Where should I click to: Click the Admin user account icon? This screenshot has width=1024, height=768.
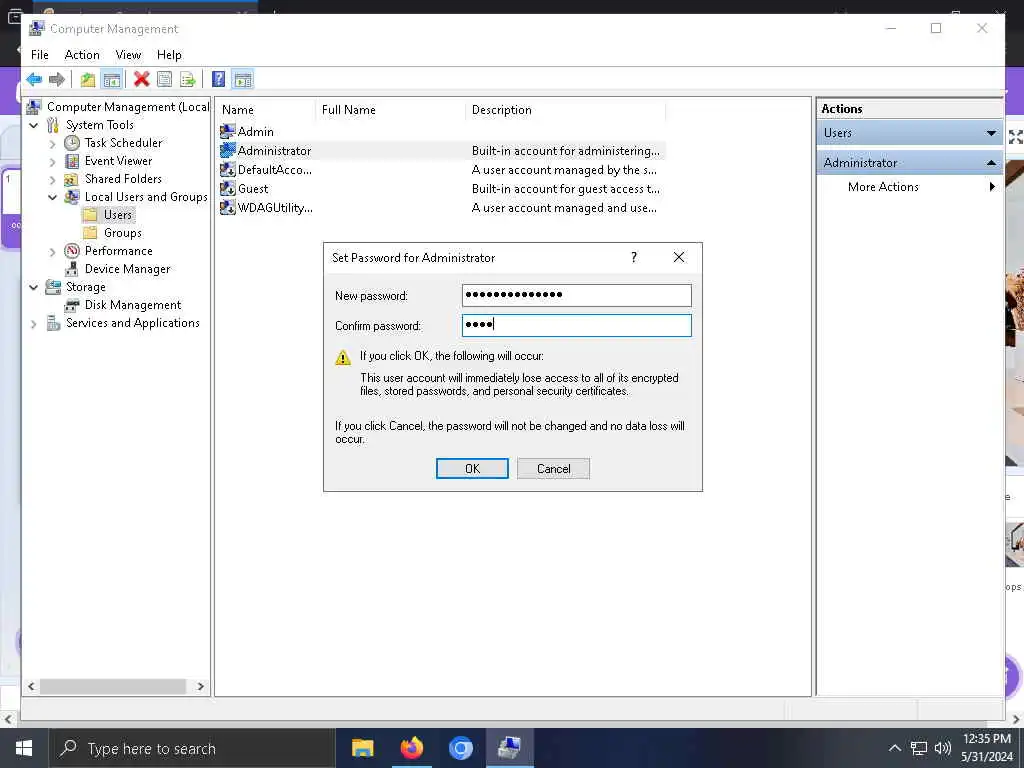pos(227,131)
